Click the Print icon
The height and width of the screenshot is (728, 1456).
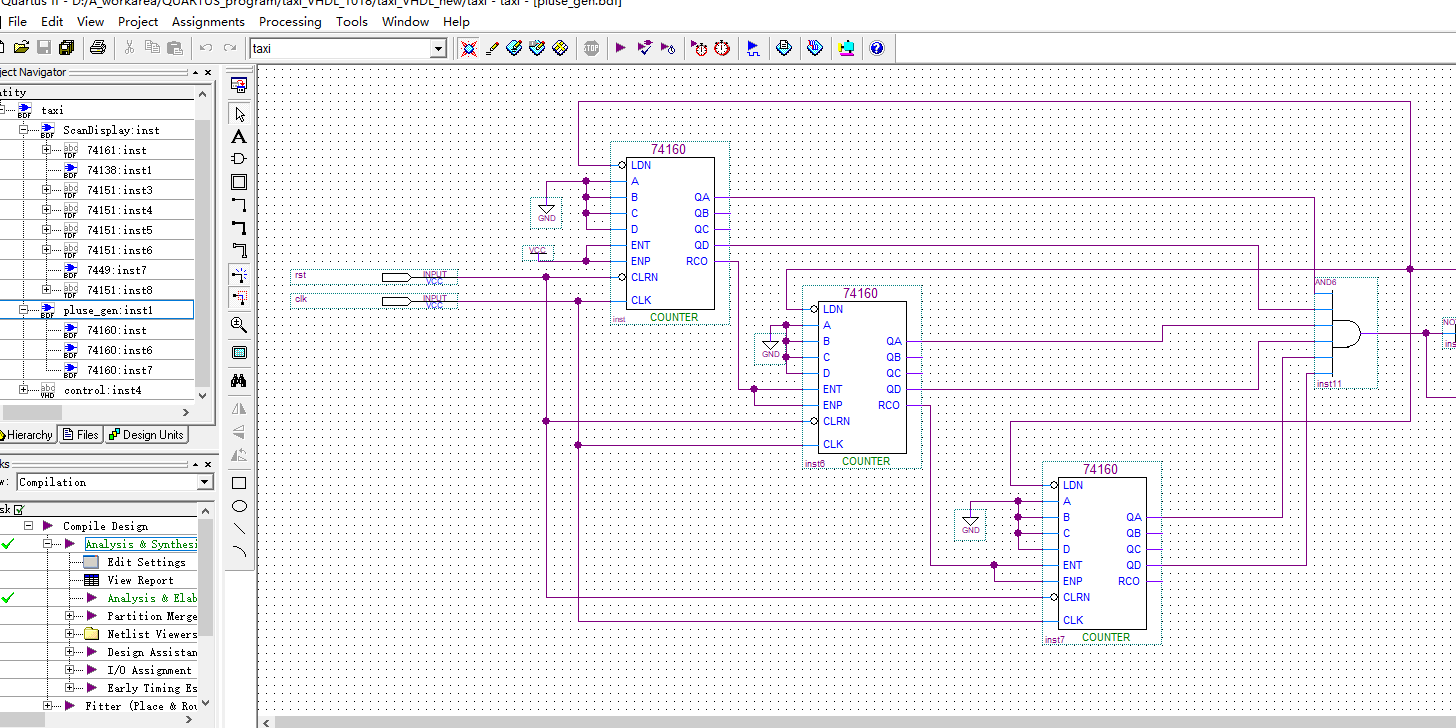click(x=98, y=47)
